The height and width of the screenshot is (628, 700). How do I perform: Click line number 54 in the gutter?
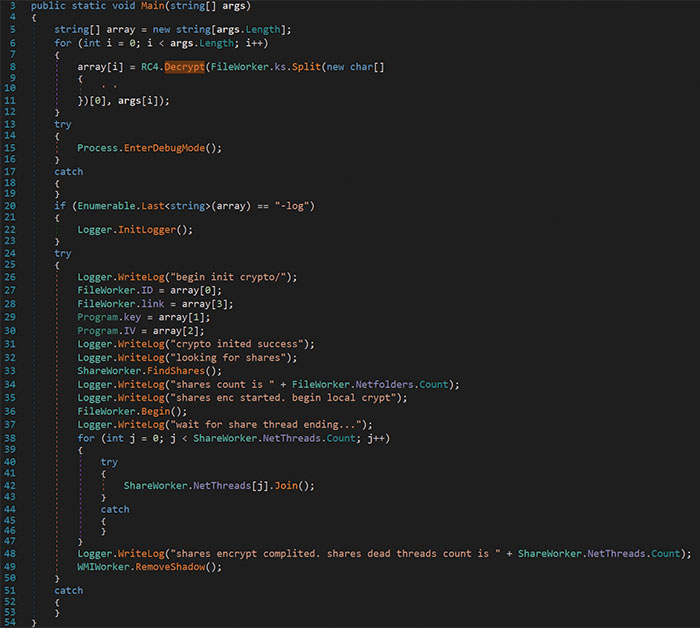point(10,622)
